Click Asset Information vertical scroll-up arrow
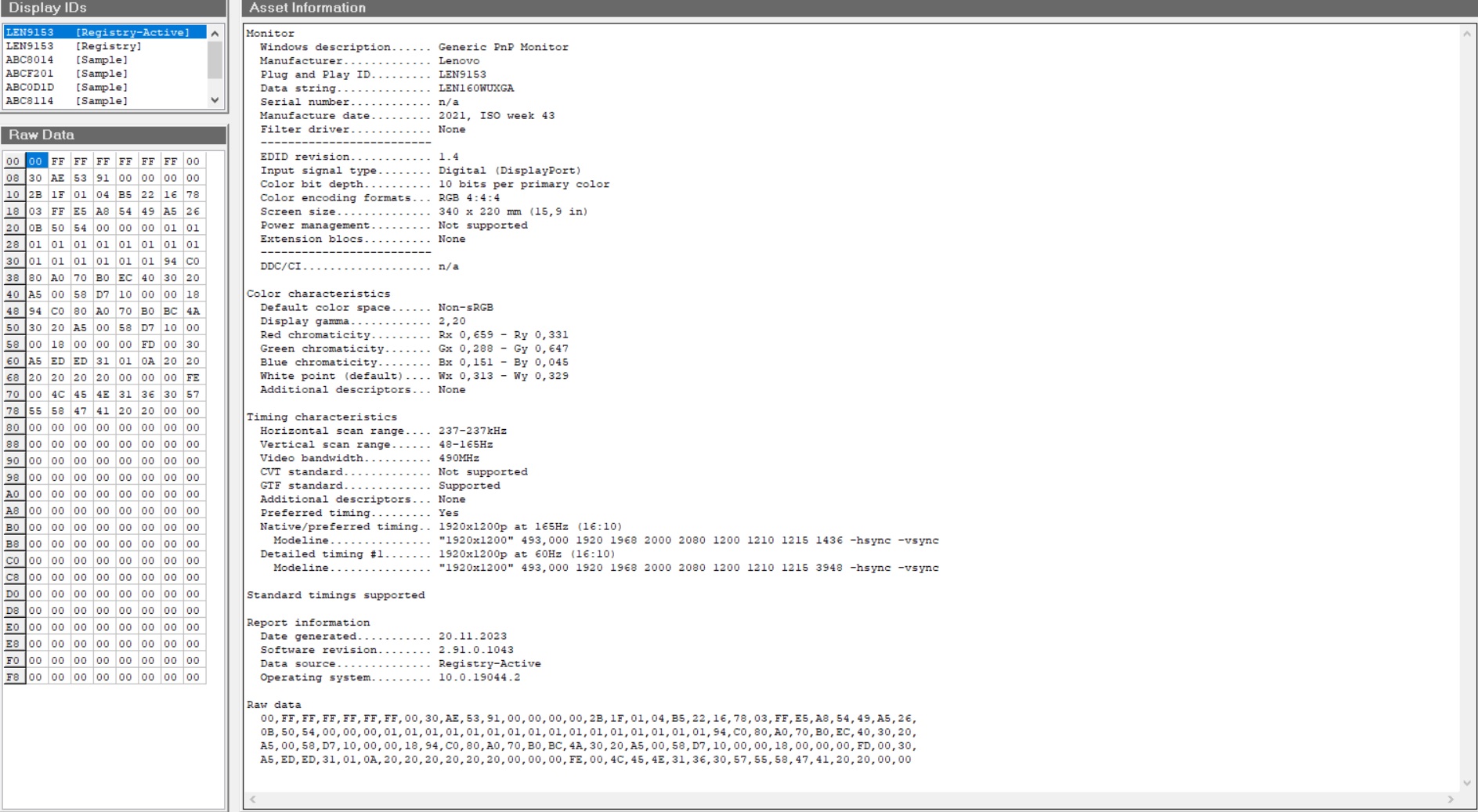This screenshot has height=812, width=1478. (x=1466, y=34)
